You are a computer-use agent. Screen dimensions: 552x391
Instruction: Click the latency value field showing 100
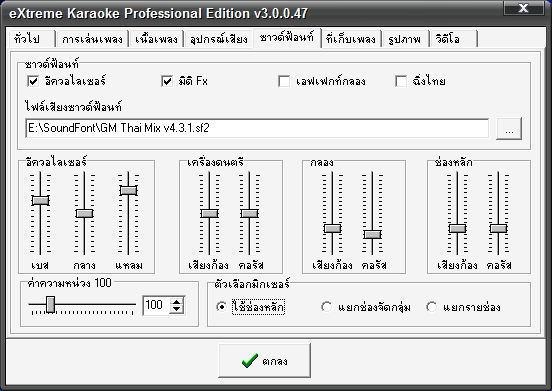coord(156,305)
